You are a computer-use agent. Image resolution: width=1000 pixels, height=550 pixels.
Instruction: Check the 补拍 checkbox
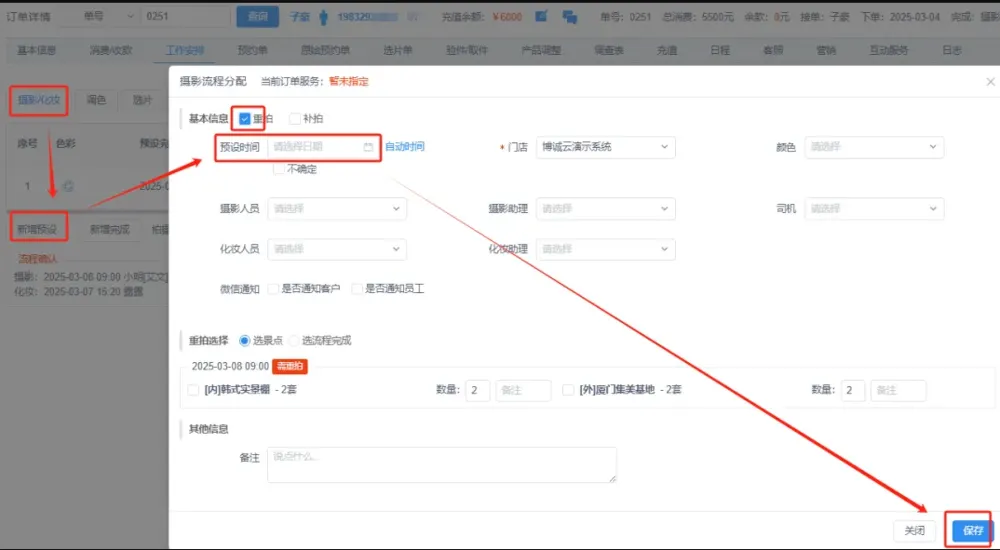[x=294, y=118]
